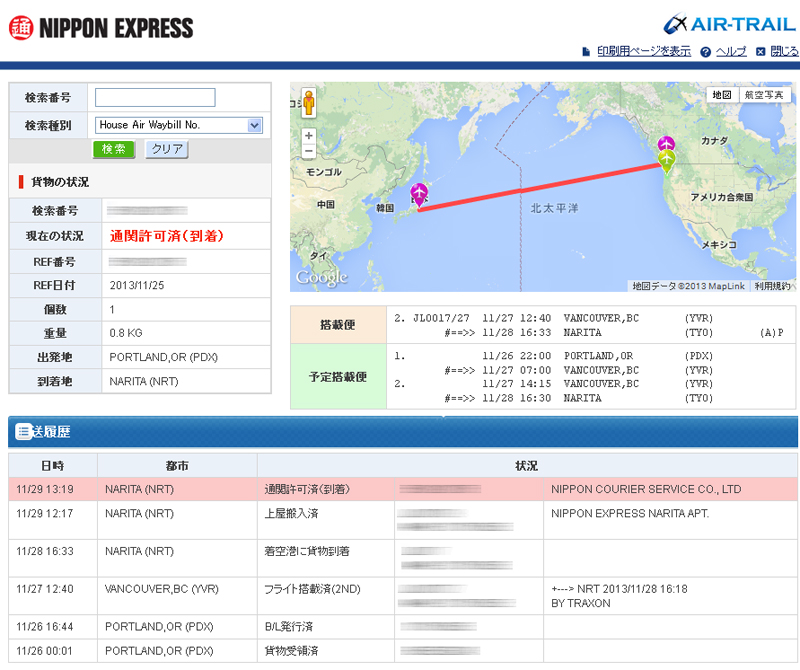Click the Nippon Express red logo emblem
800x670 pixels.
tap(21, 28)
